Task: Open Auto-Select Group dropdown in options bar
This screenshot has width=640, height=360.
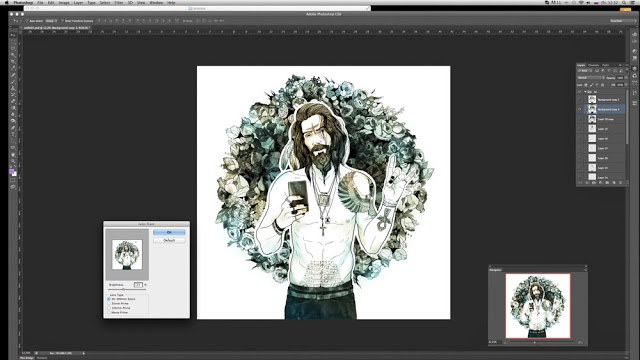Action: (51, 21)
